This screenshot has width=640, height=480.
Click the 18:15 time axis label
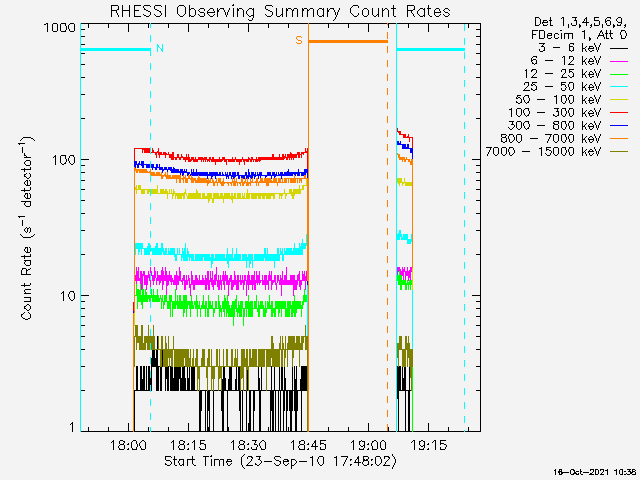click(x=188, y=445)
